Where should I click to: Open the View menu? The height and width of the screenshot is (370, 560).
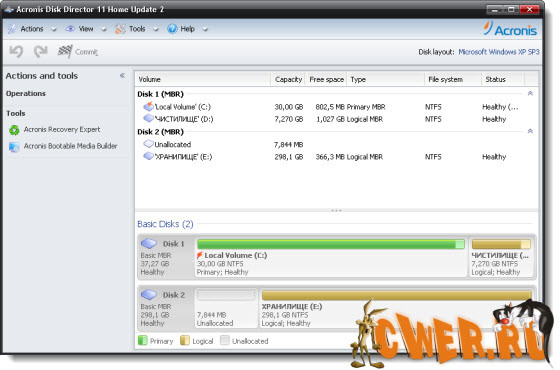click(x=86, y=29)
